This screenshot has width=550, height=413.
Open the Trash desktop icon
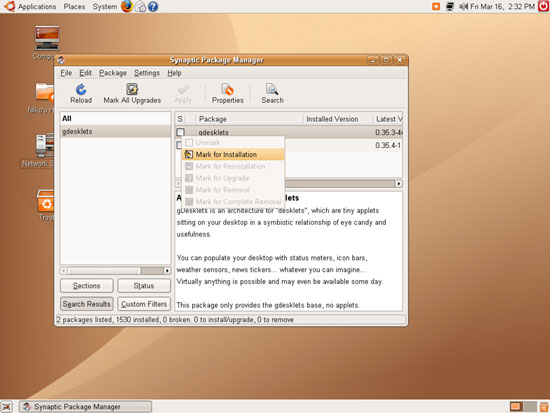click(45, 201)
